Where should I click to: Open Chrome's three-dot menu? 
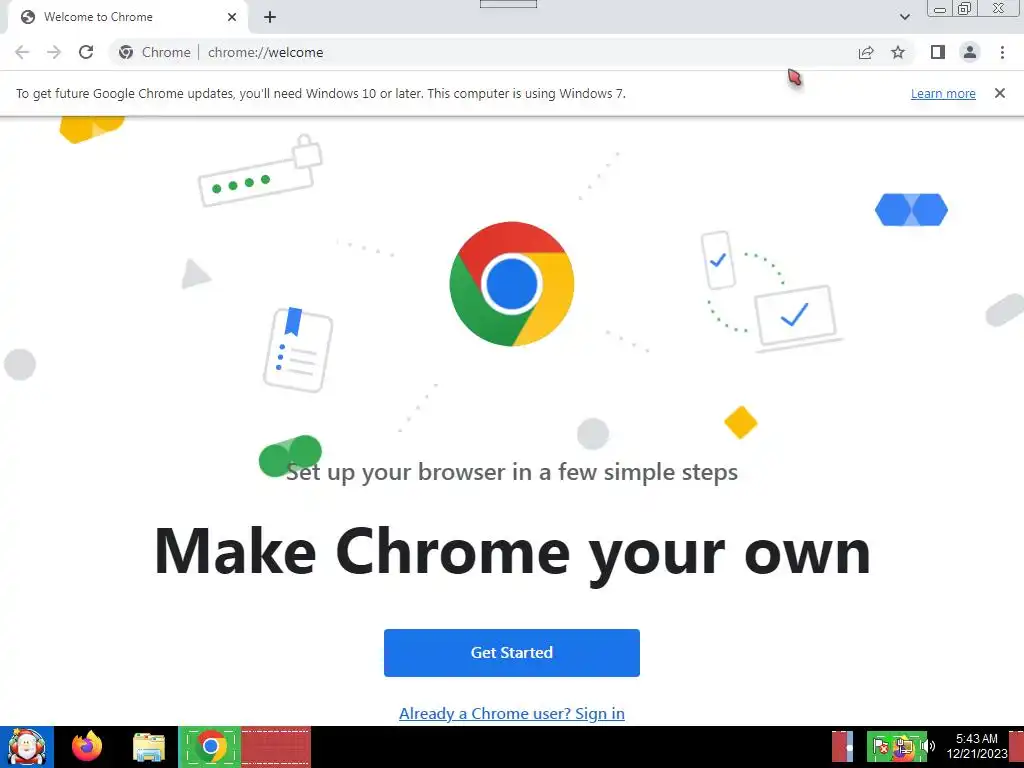point(1002,52)
